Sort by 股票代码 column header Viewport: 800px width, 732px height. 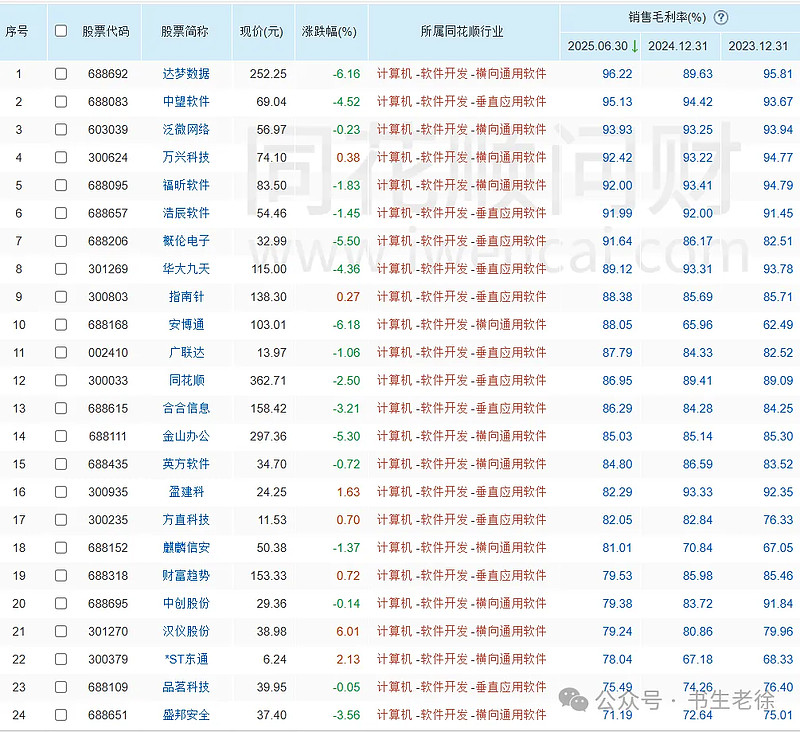point(106,32)
